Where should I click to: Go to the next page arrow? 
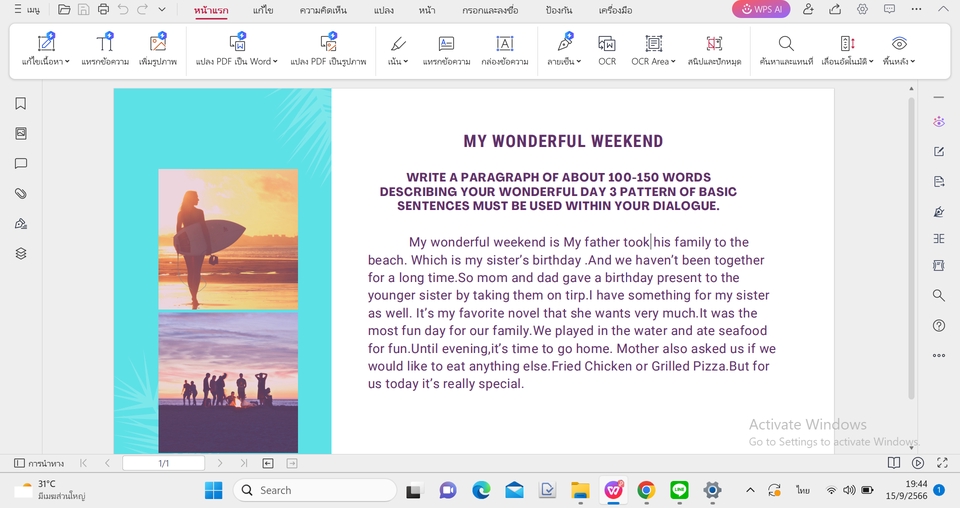pos(220,463)
